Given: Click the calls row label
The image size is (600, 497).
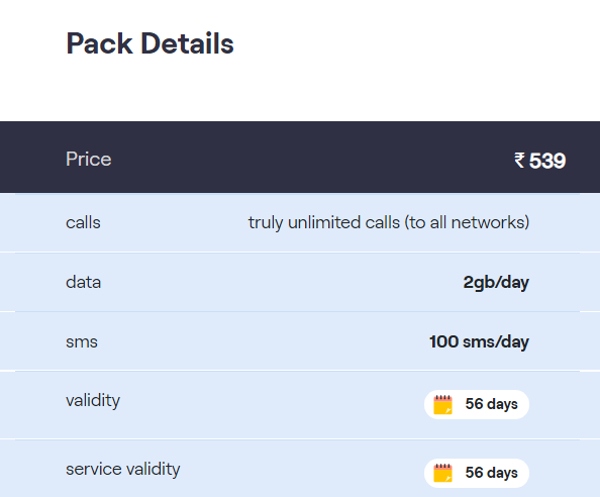Looking at the screenshot, I should [83, 223].
